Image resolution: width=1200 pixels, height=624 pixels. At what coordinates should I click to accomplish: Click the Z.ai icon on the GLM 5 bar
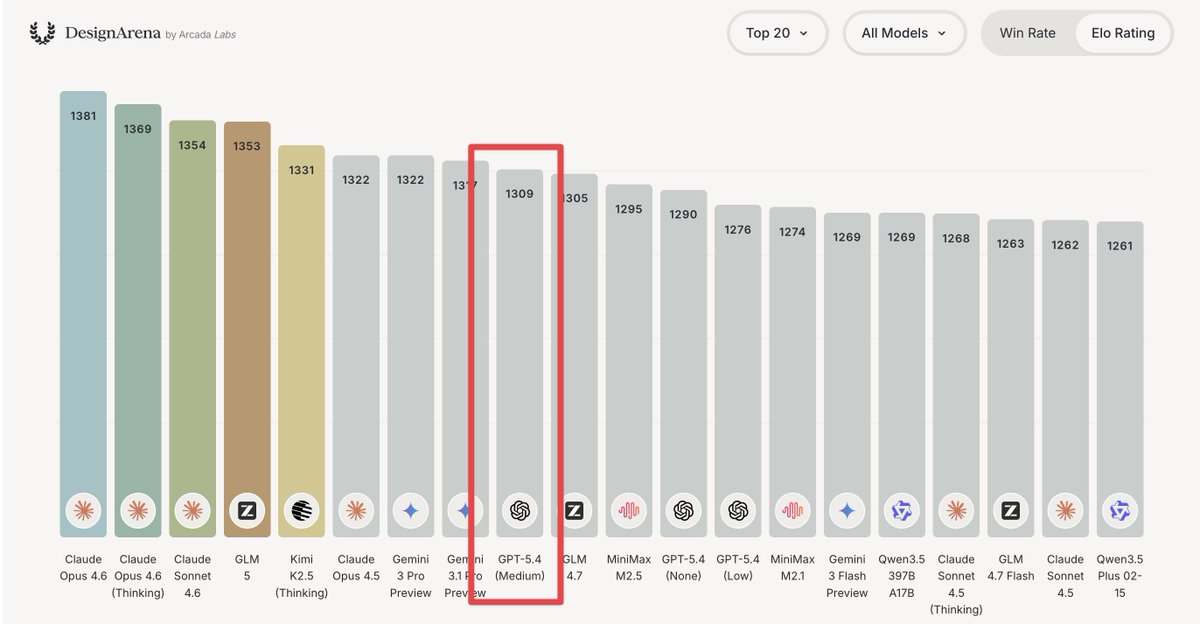point(246,511)
